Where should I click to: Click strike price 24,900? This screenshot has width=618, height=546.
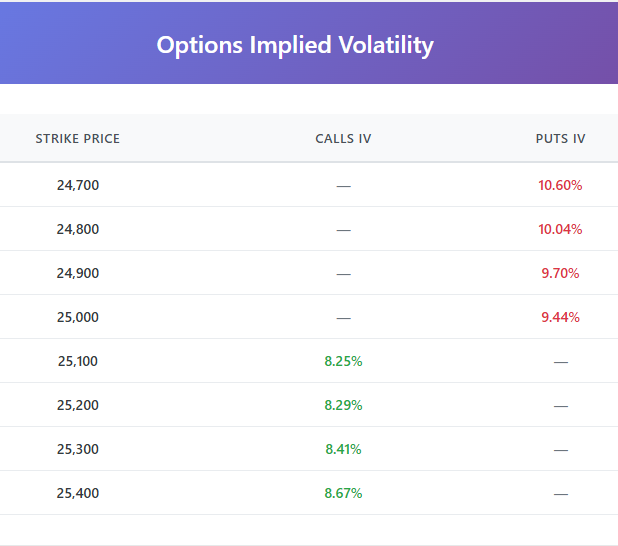click(77, 273)
